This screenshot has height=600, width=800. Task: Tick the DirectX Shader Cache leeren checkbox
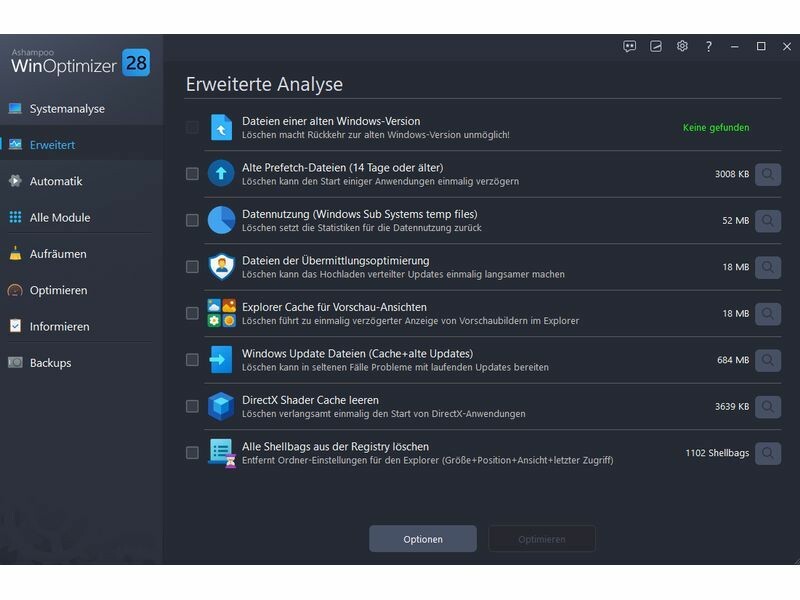click(192, 406)
